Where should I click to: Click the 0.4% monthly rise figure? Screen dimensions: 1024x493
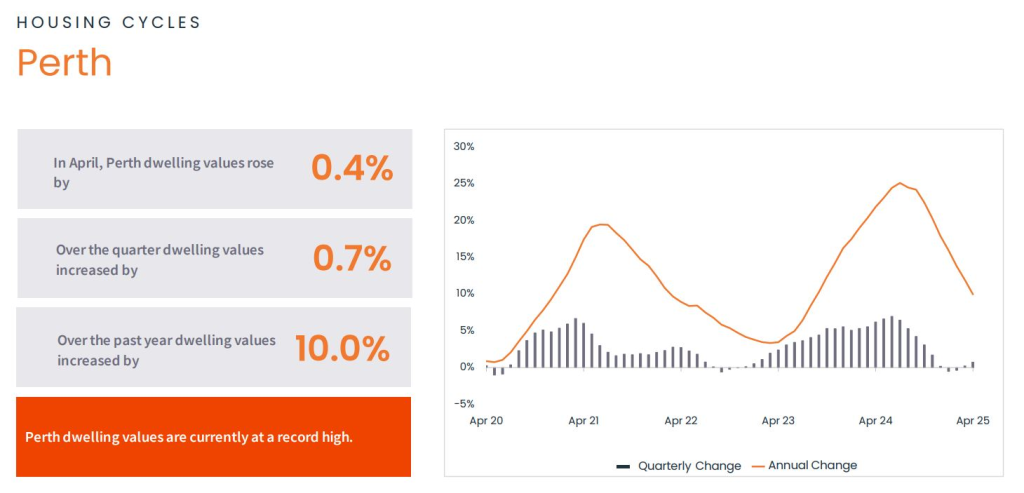[351, 168]
